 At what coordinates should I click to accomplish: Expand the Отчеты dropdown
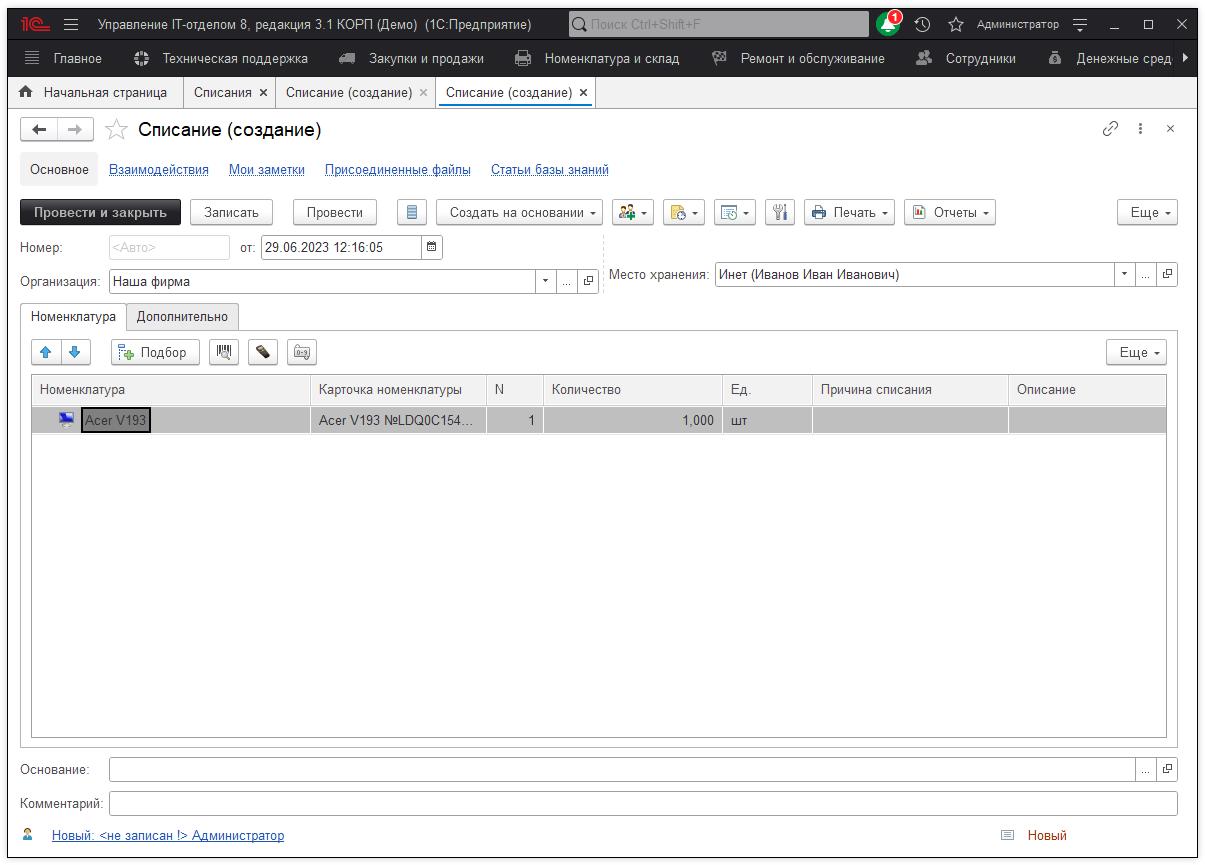tap(949, 212)
